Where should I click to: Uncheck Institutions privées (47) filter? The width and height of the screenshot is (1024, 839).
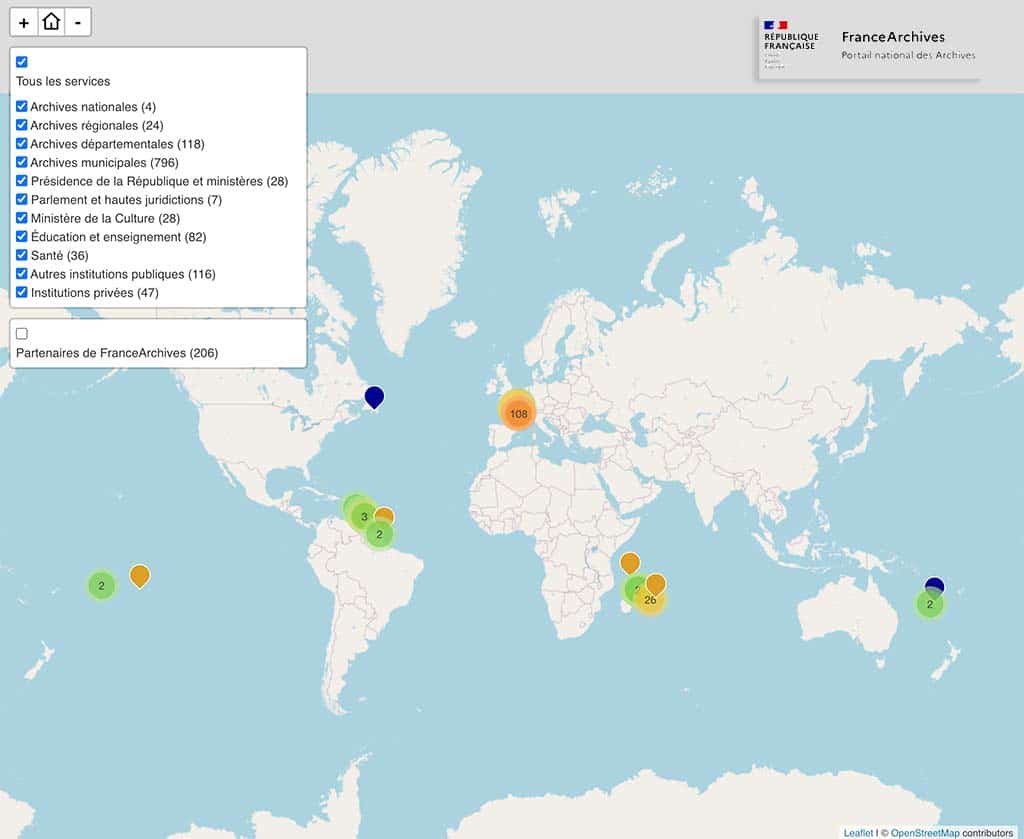click(x=22, y=292)
